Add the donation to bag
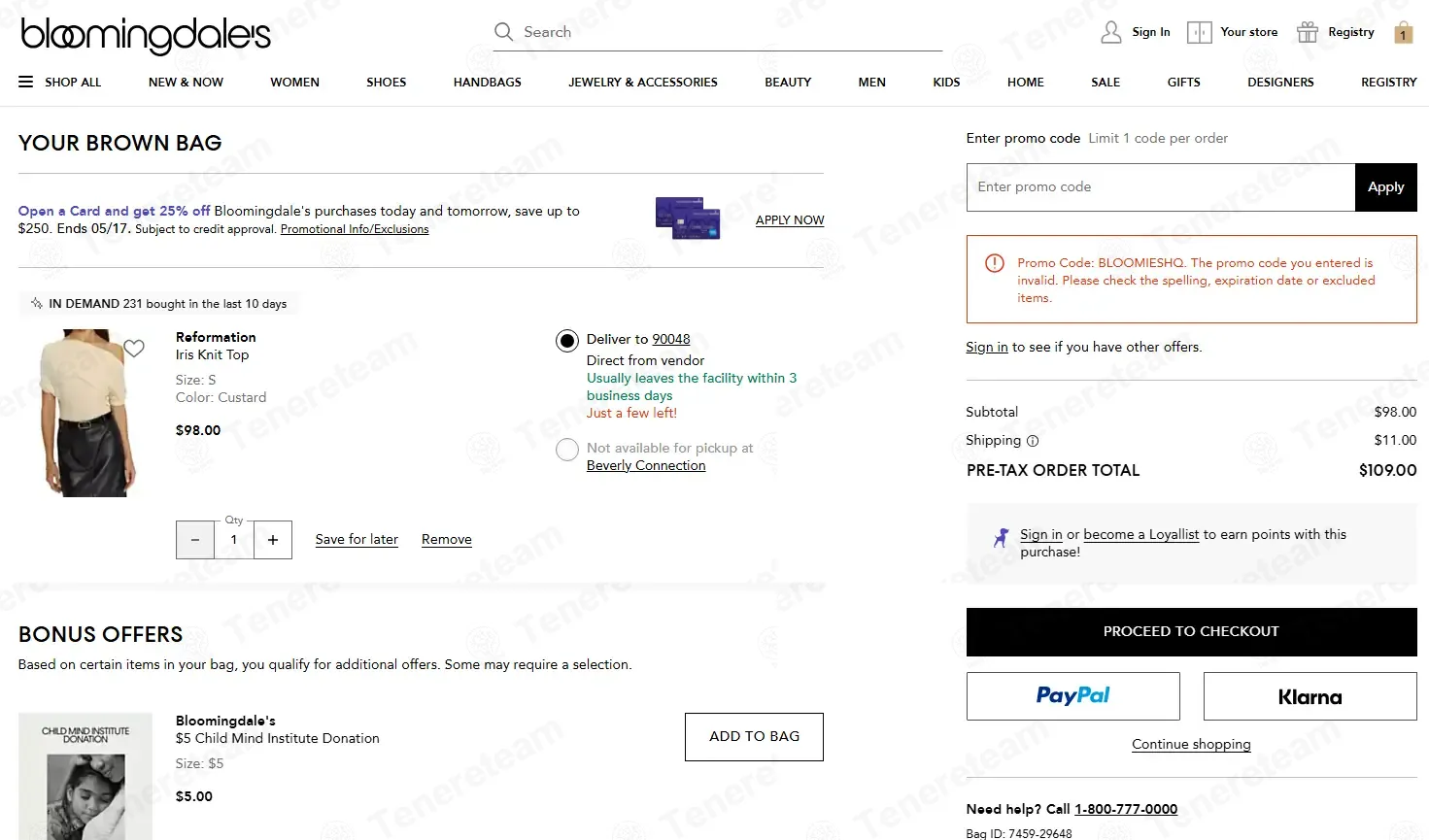This screenshot has height=840, width=1429. (x=754, y=737)
